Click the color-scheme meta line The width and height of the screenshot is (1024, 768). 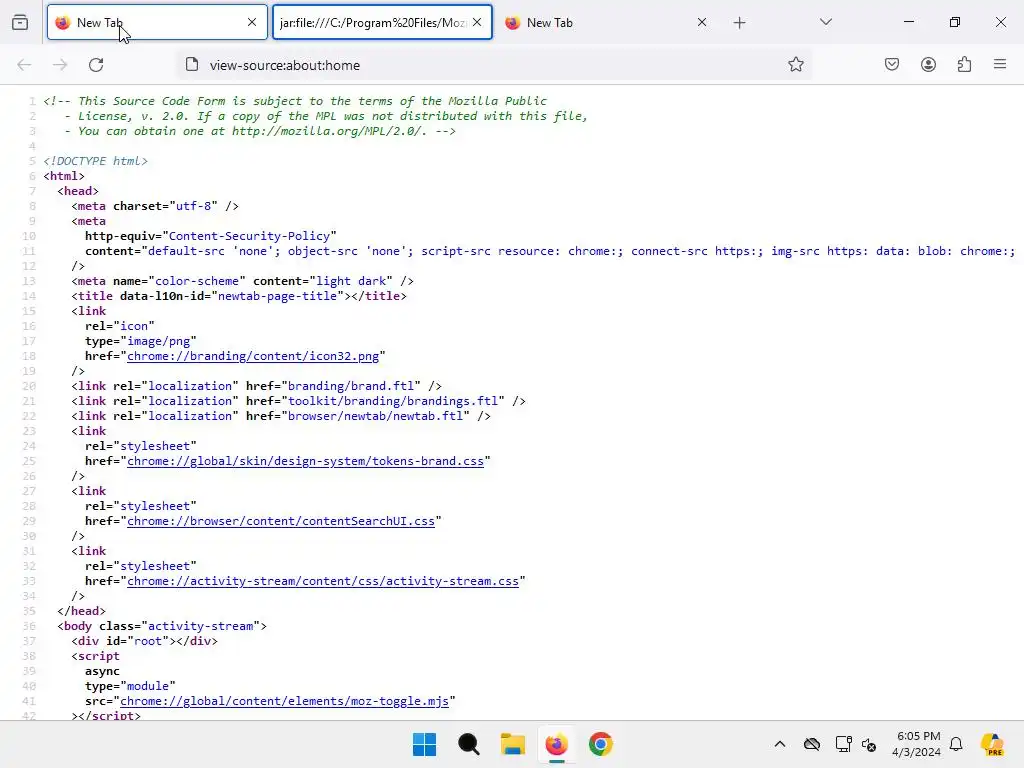(242, 281)
